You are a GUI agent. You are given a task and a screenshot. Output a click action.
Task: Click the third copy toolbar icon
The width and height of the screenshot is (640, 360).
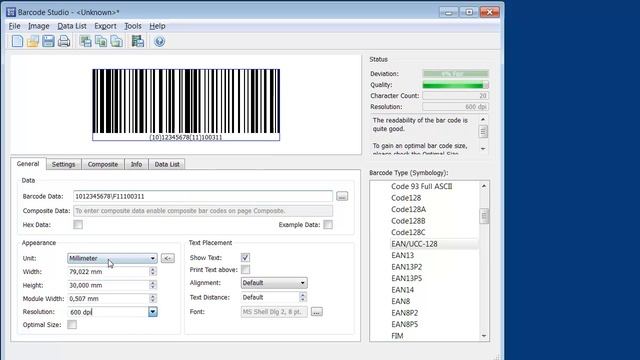[x=117, y=41]
